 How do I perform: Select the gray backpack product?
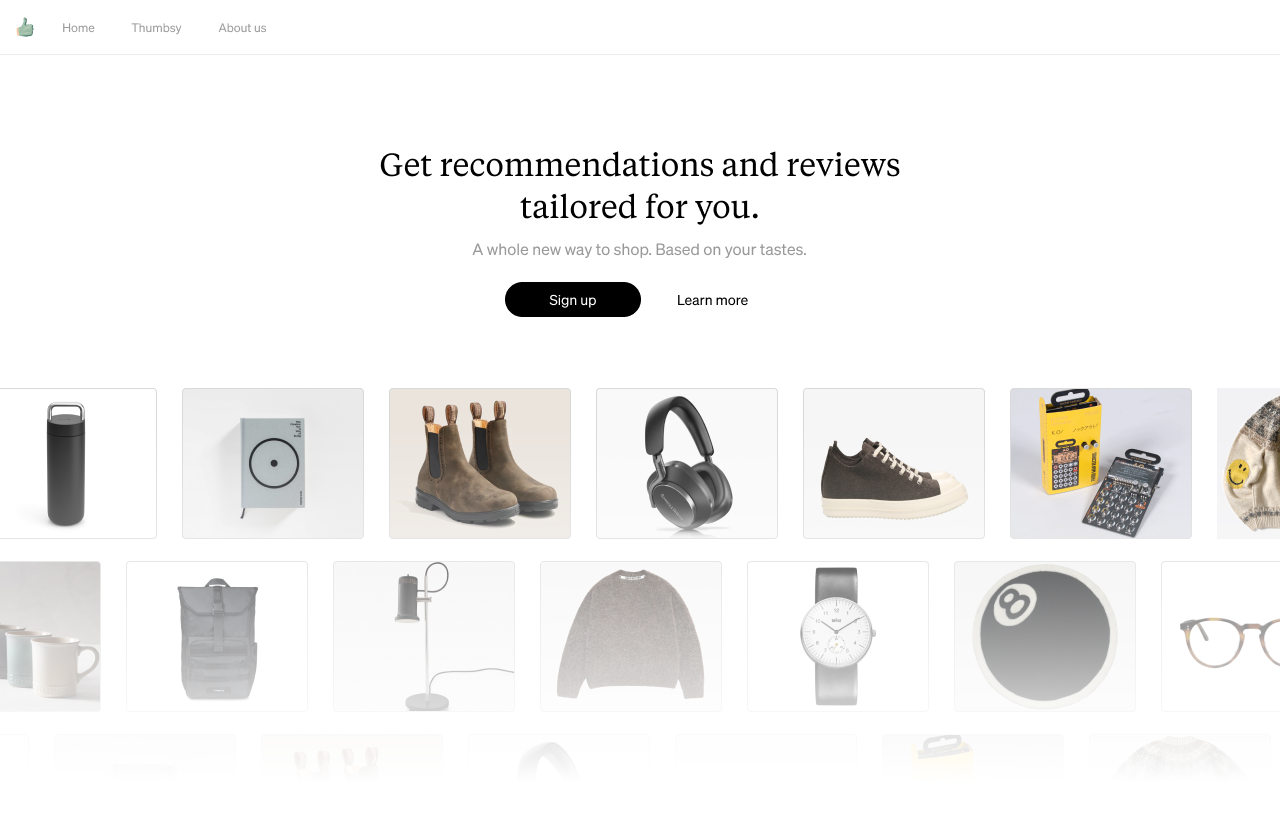point(217,637)
